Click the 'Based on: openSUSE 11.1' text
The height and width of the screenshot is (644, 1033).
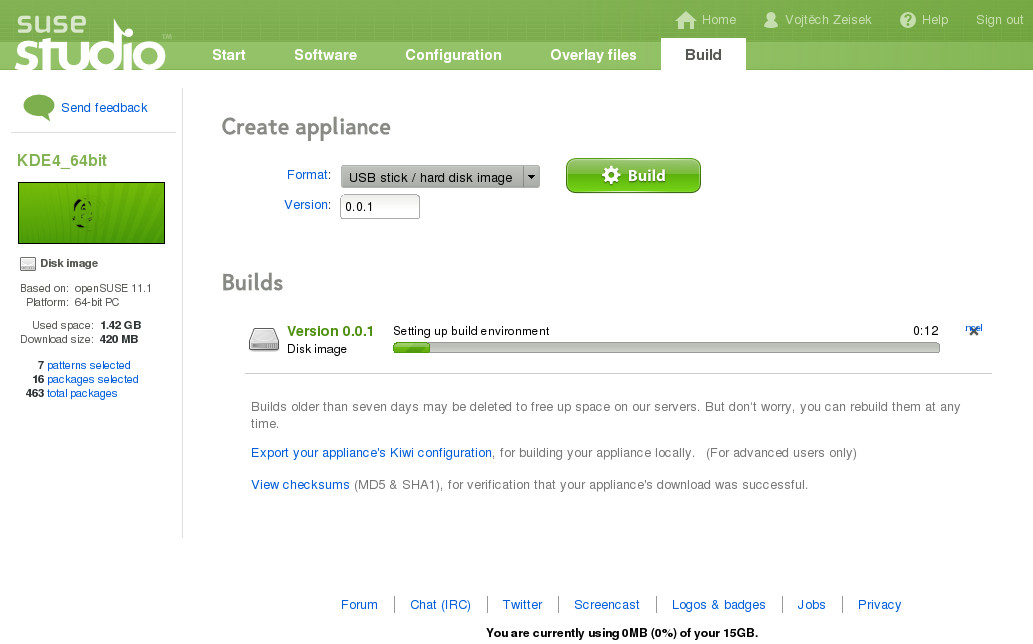click(86, 288)
